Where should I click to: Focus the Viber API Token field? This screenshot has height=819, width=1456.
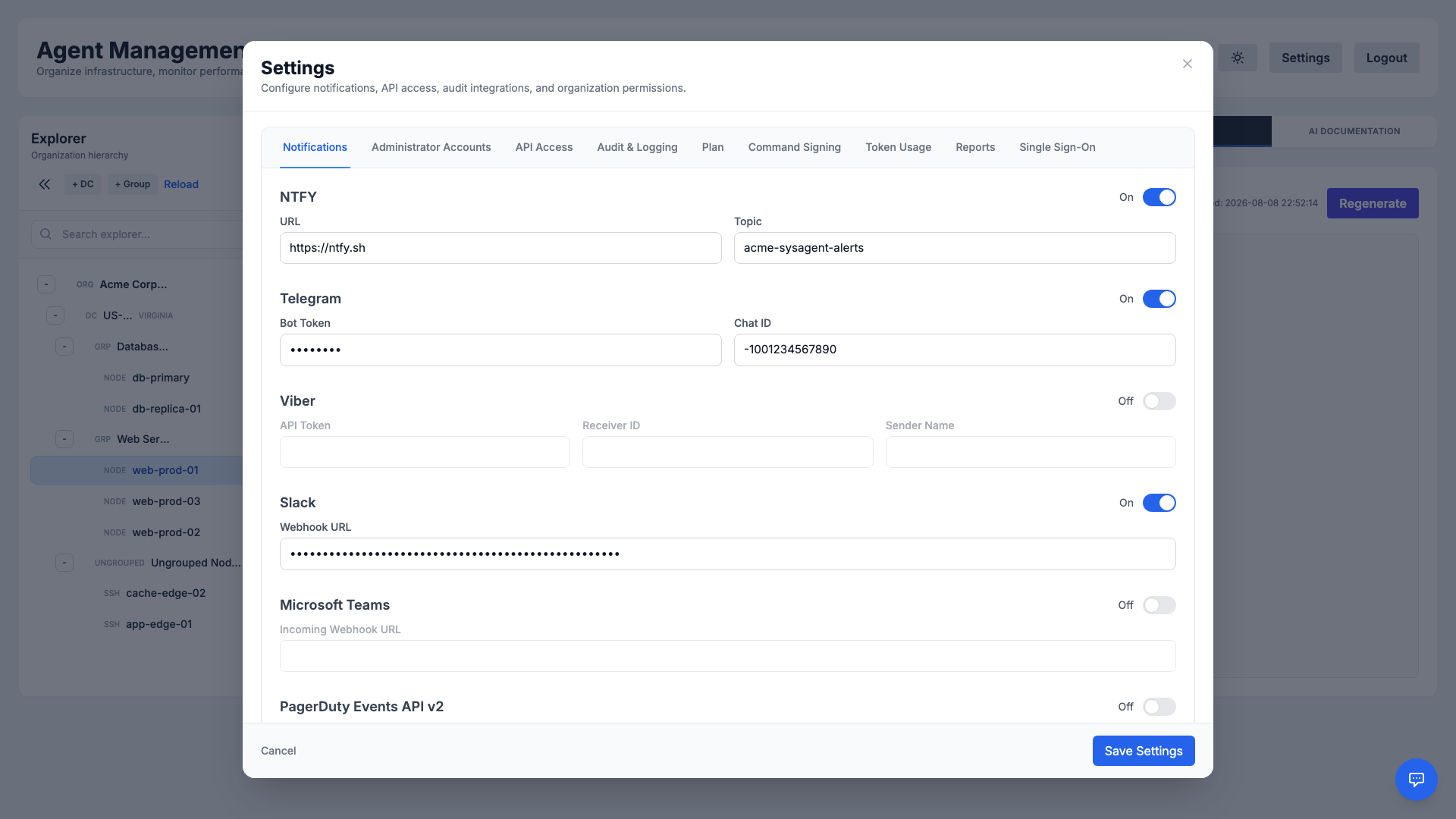pyautogui.click(x=425, y=452)
